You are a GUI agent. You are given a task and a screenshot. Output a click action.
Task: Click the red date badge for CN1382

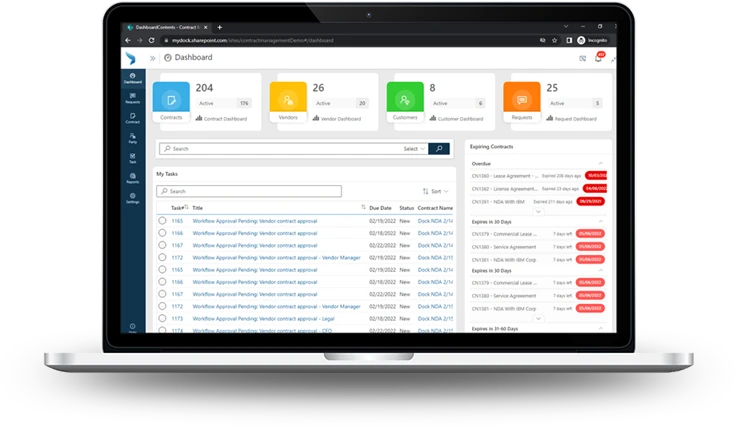pos(595,188)
